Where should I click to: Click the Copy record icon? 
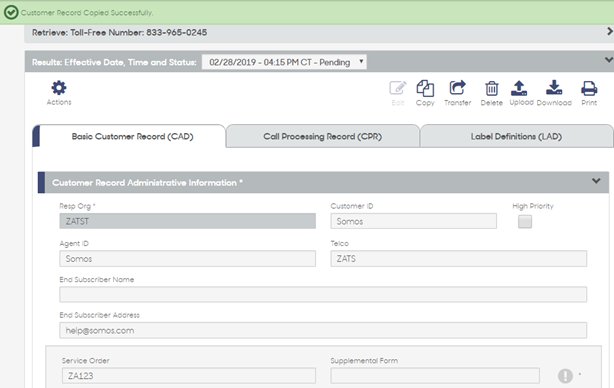(425, 88)
